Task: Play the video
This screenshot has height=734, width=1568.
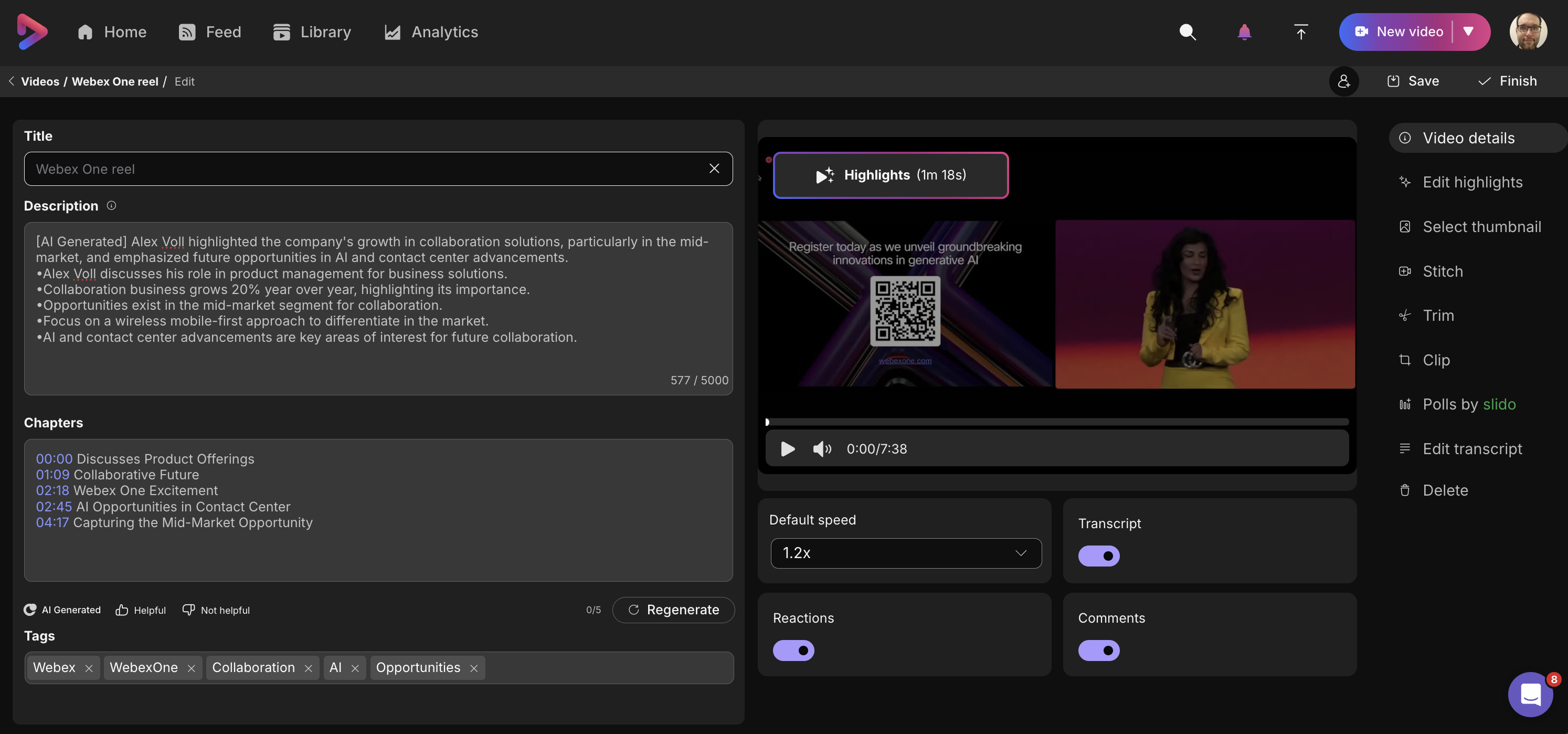Action: tap(788, 449)
